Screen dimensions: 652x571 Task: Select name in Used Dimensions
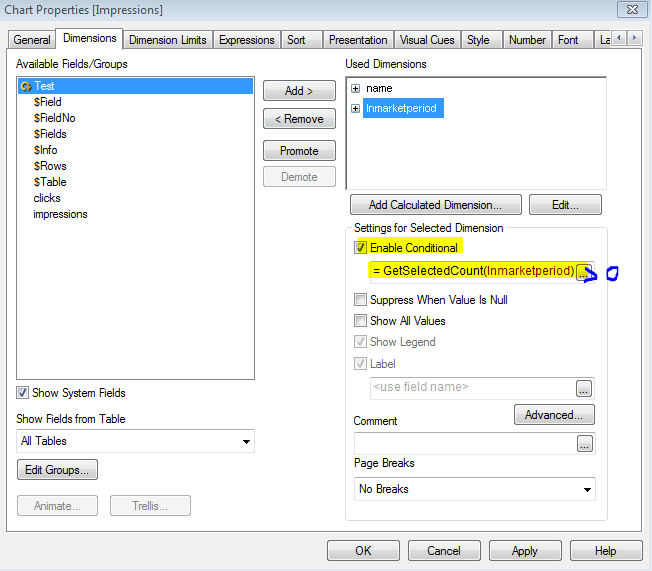click(x=379, y=89)
